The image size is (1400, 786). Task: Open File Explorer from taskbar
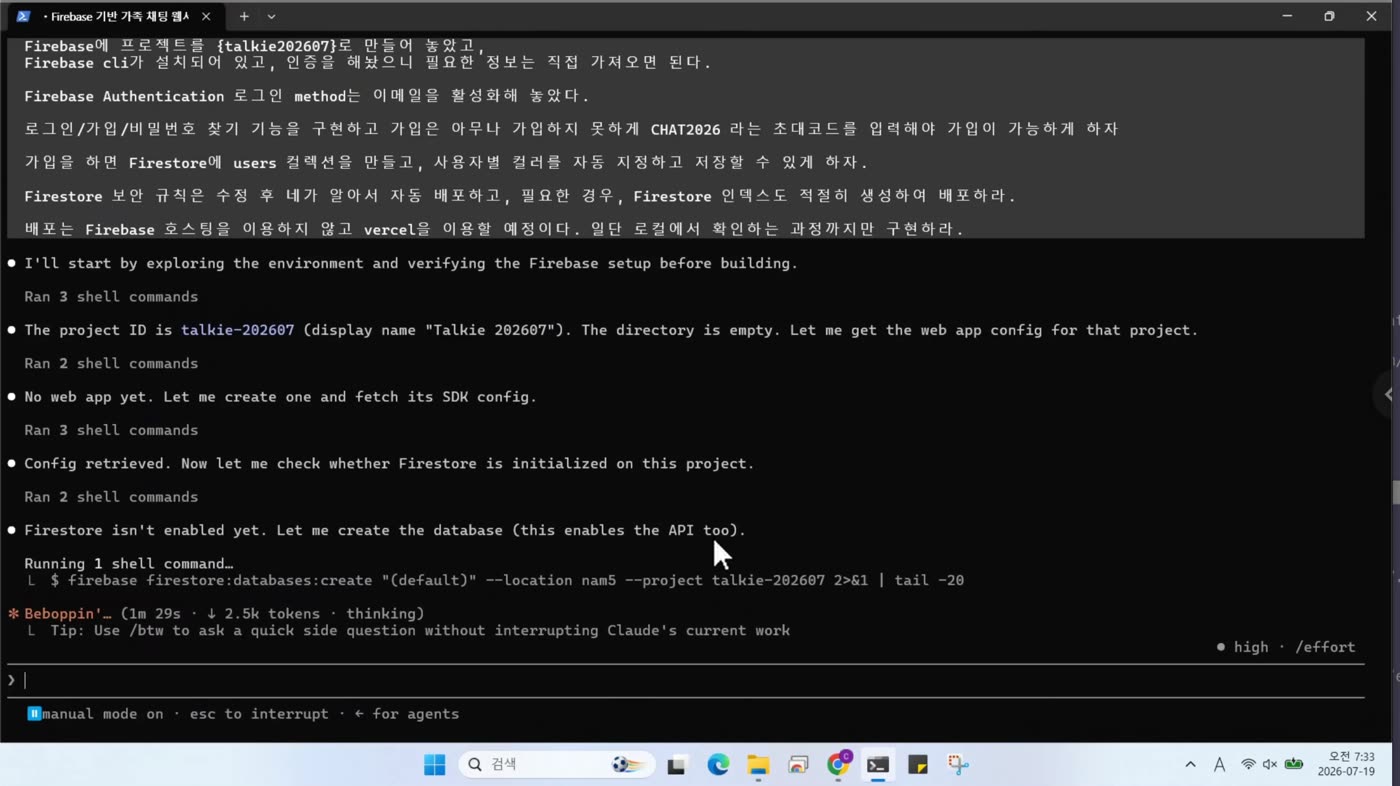758,765
